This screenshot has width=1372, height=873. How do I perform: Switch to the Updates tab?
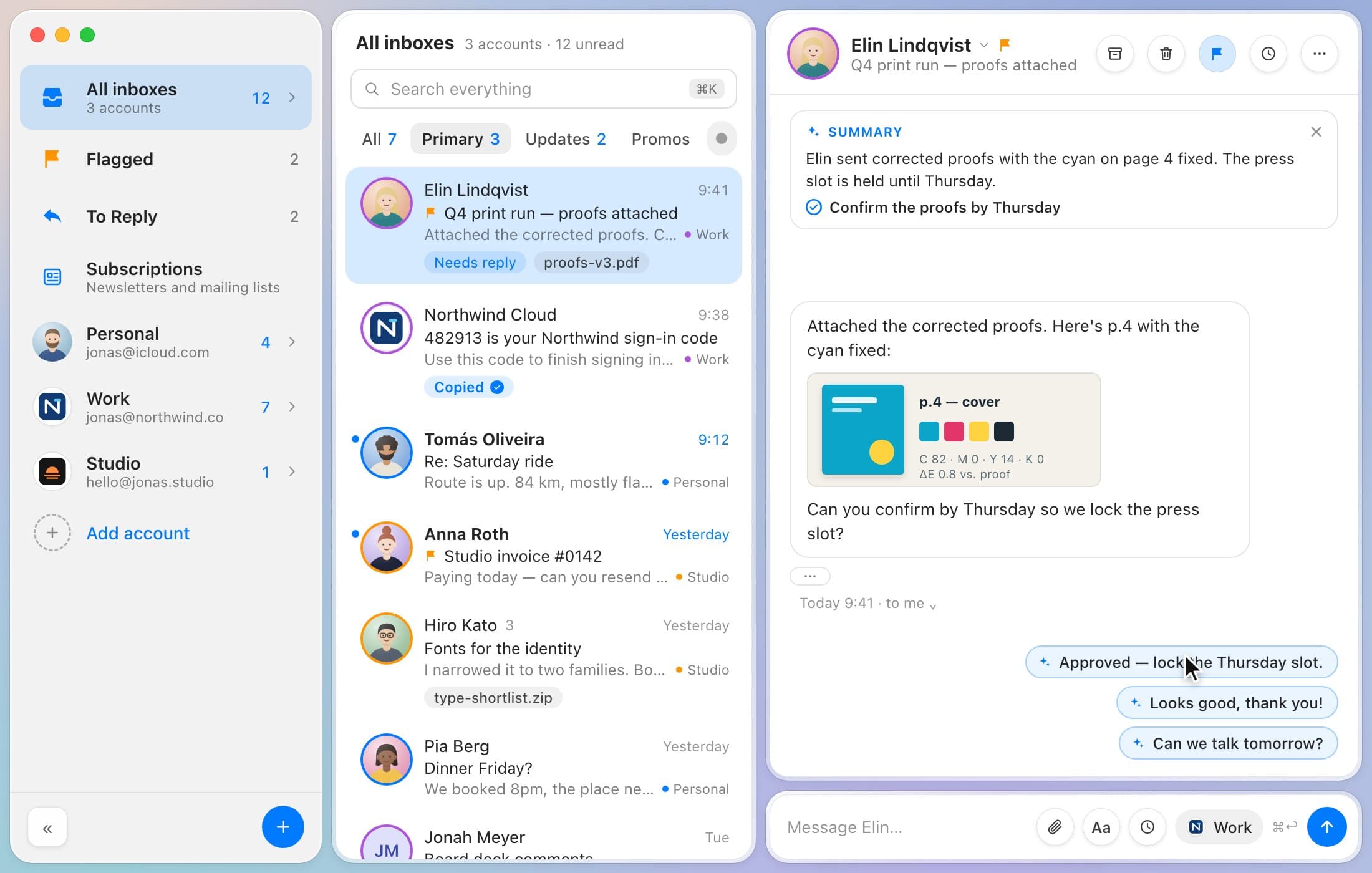pyautogui.click(x=565, y=138)
